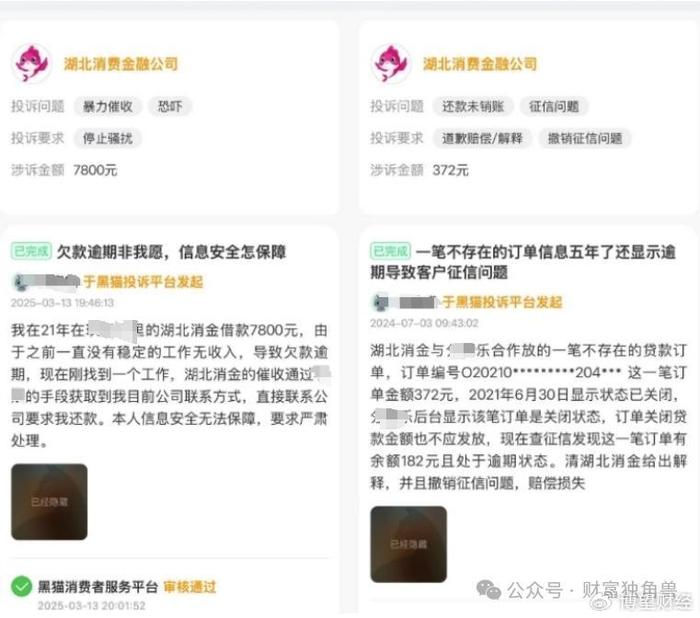Open the left complaint's hidden image thumbnail

click(x=49, y=502)
